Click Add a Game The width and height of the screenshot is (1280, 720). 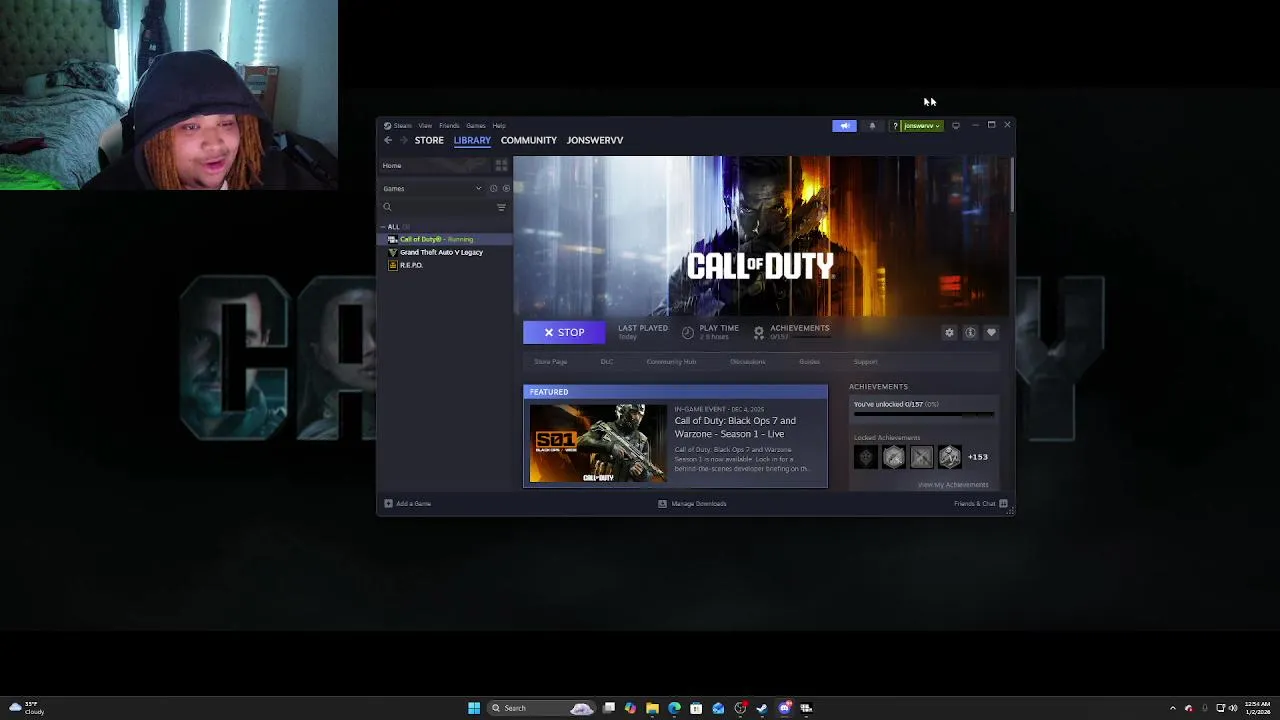[x=408, y=504]
